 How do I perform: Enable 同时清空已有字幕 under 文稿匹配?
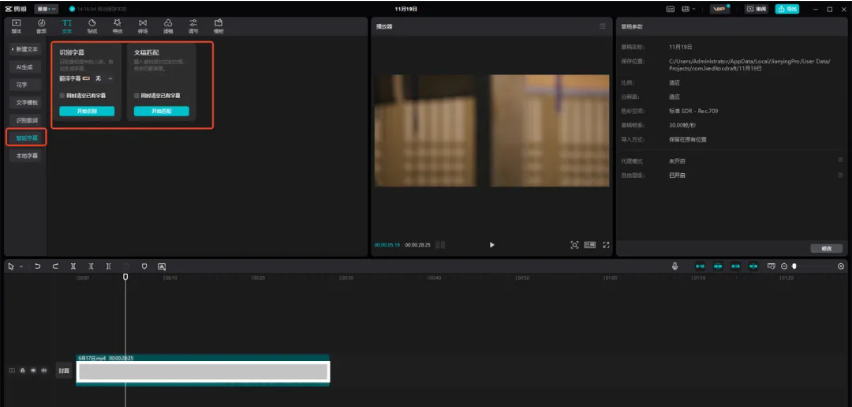tap(137, 95)
